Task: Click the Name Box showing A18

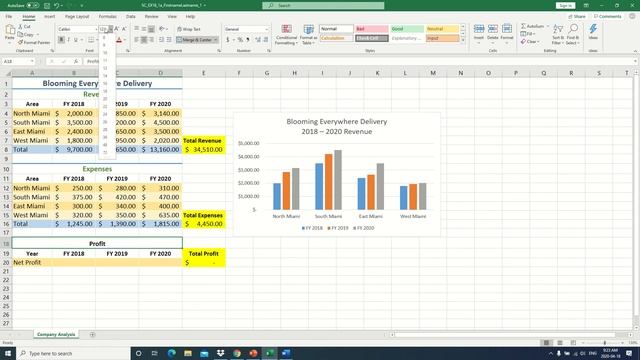Action: (19, 61)
